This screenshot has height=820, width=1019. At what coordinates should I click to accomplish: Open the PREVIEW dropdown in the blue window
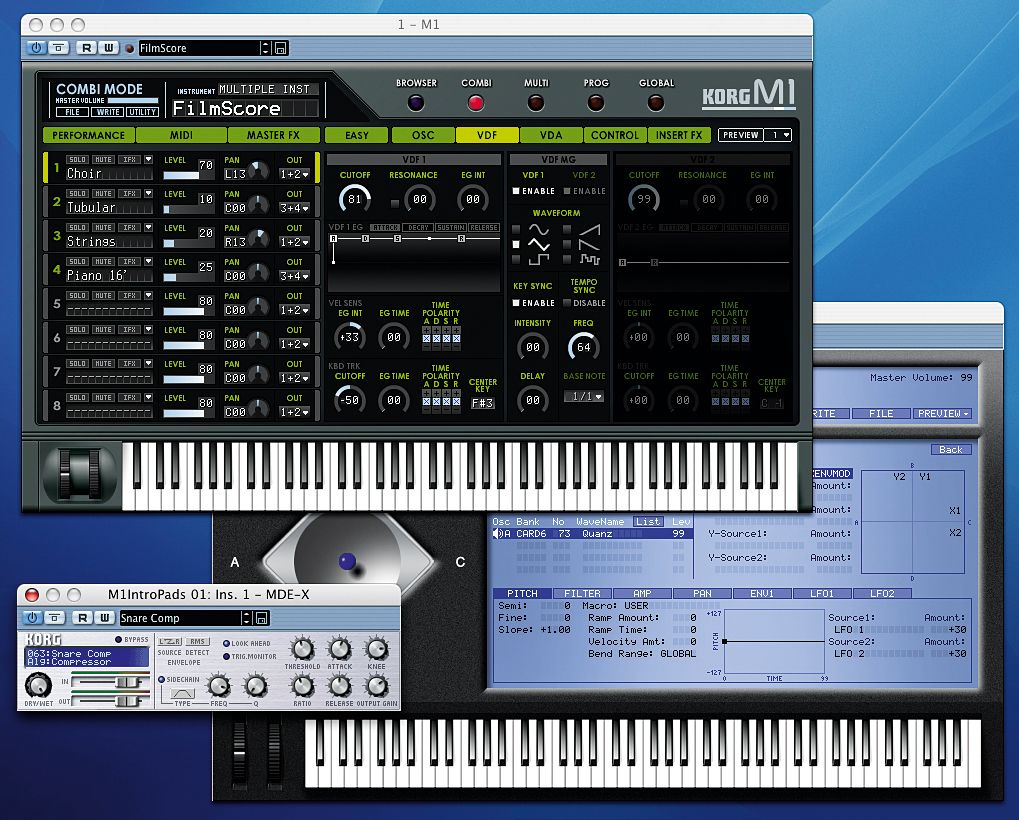[943, 413]
